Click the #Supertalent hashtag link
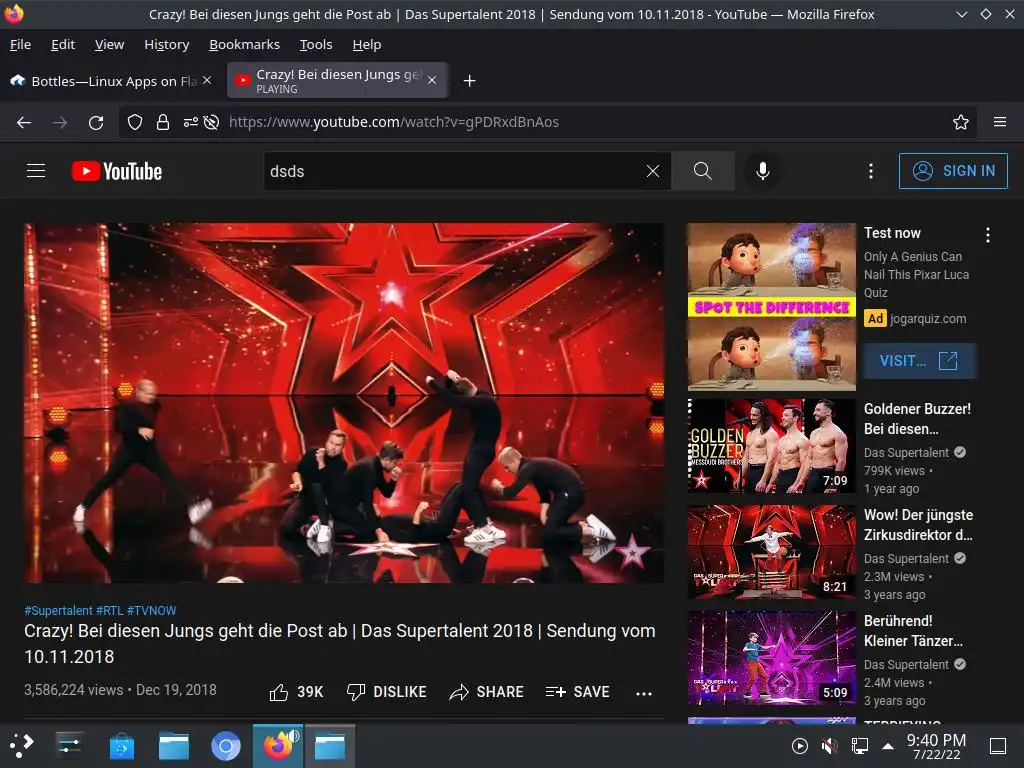Viewport: 1024px width, 768px height. pos(58,611)
